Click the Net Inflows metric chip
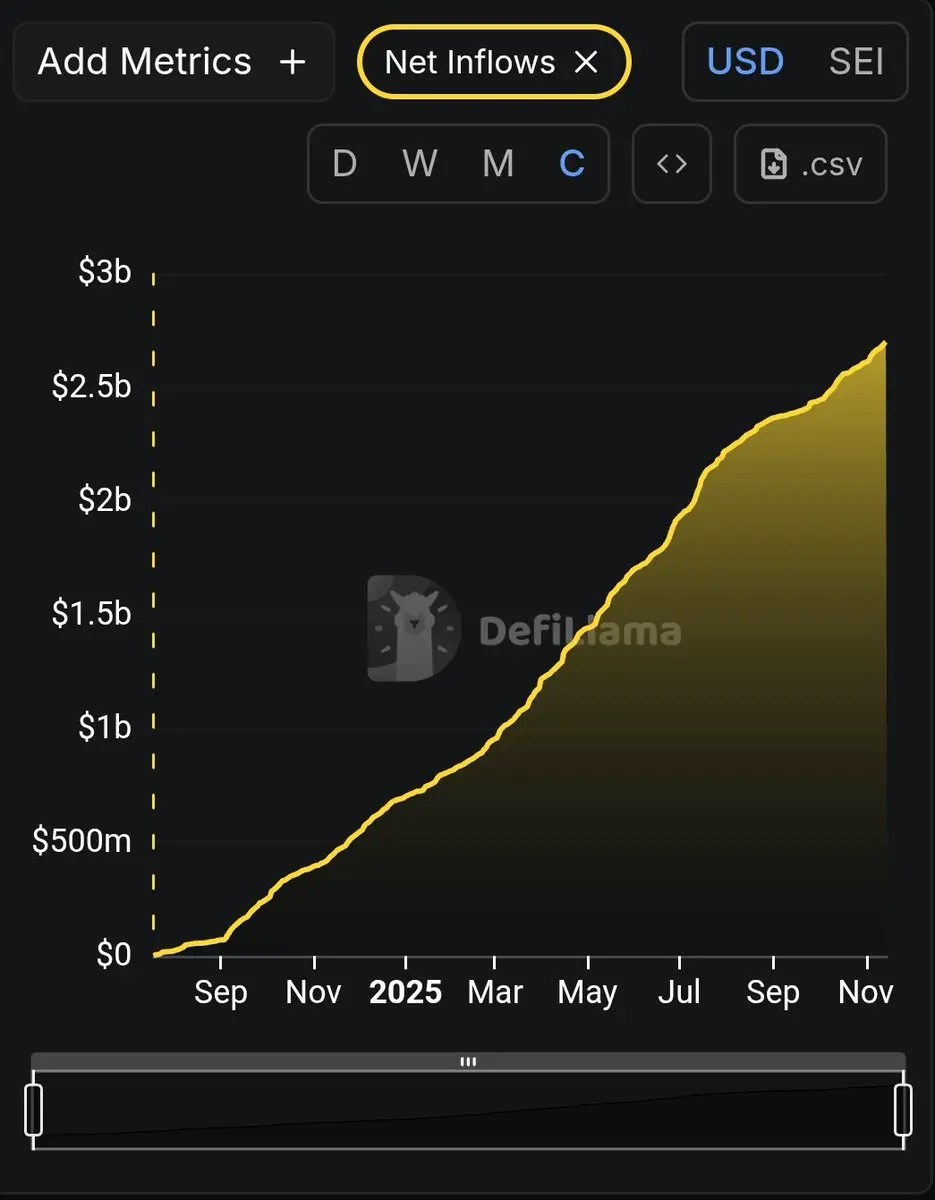The image size is (935, 1200). 470,62
